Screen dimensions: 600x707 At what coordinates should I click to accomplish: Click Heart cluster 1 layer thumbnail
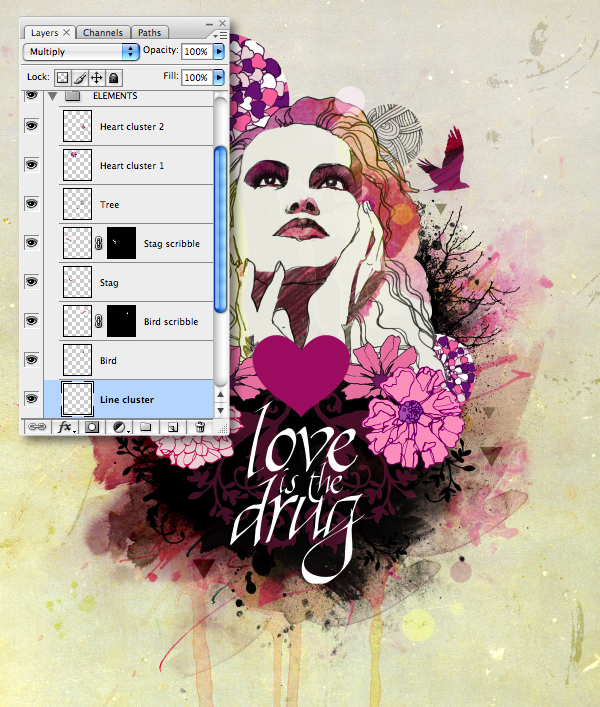[77, 165]
